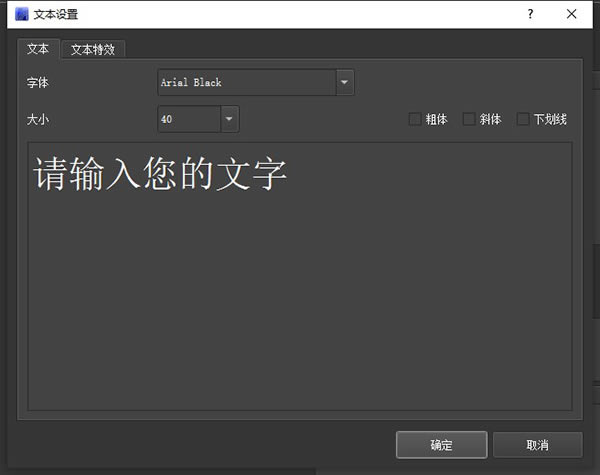This screenshot has width=600, height=475.
Task: Switch to the 文本 tab
Action: point(38,49)
